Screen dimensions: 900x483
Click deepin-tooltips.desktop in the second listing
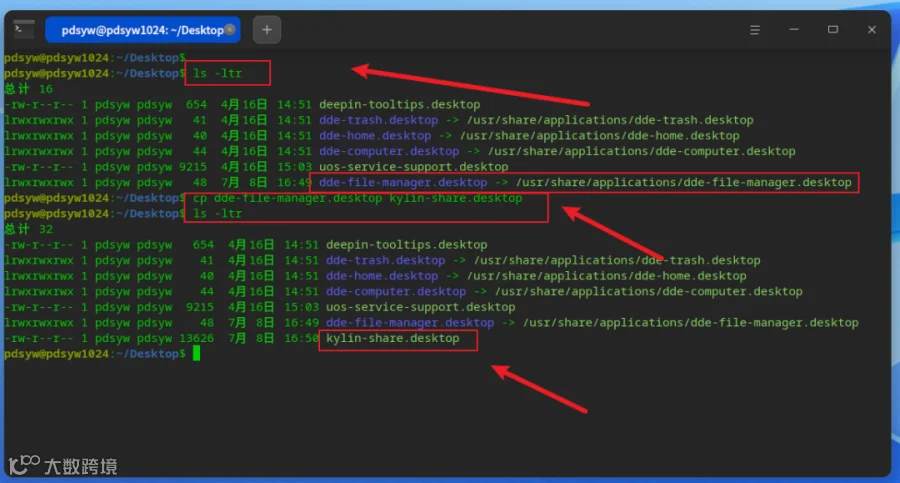point(406,245)
